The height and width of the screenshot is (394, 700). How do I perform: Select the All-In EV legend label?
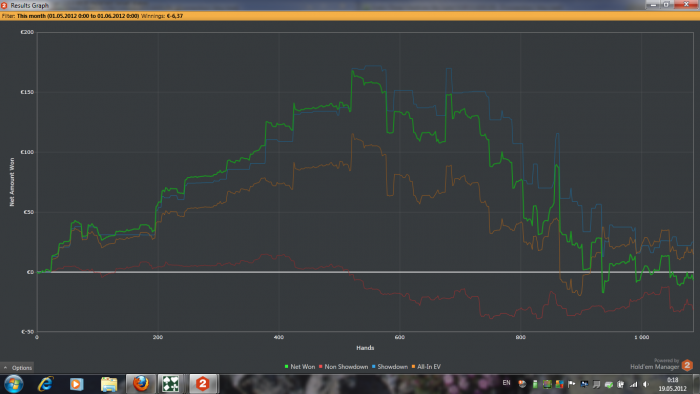429,367
